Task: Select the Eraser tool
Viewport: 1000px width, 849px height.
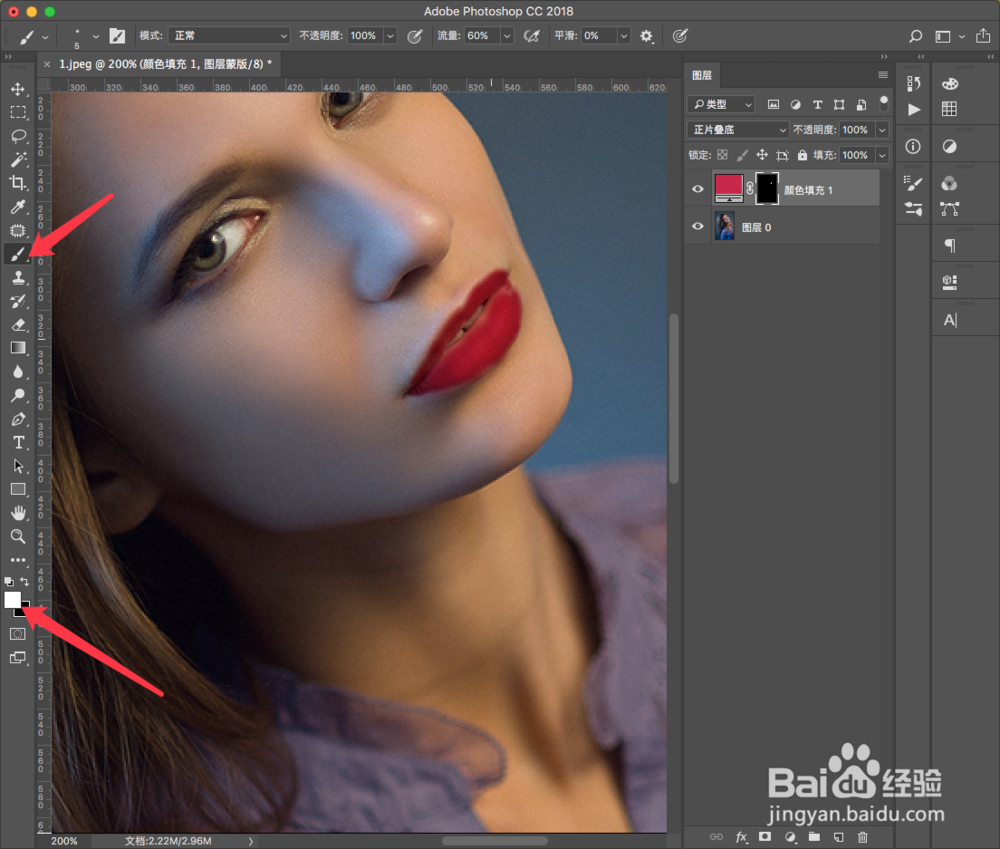Action: (18, 325)
